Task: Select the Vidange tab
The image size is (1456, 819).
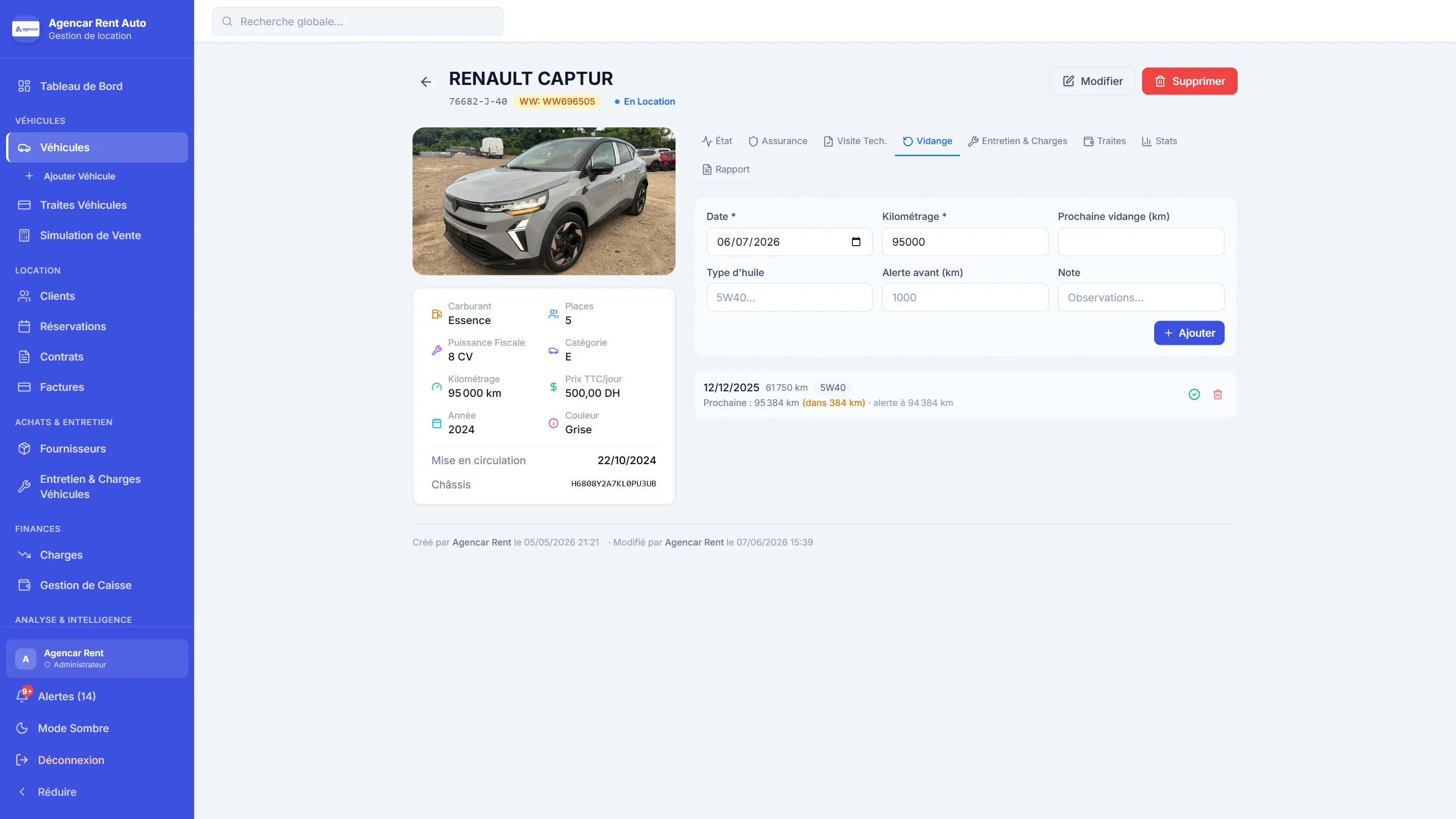Action: (x=927, y=142)
